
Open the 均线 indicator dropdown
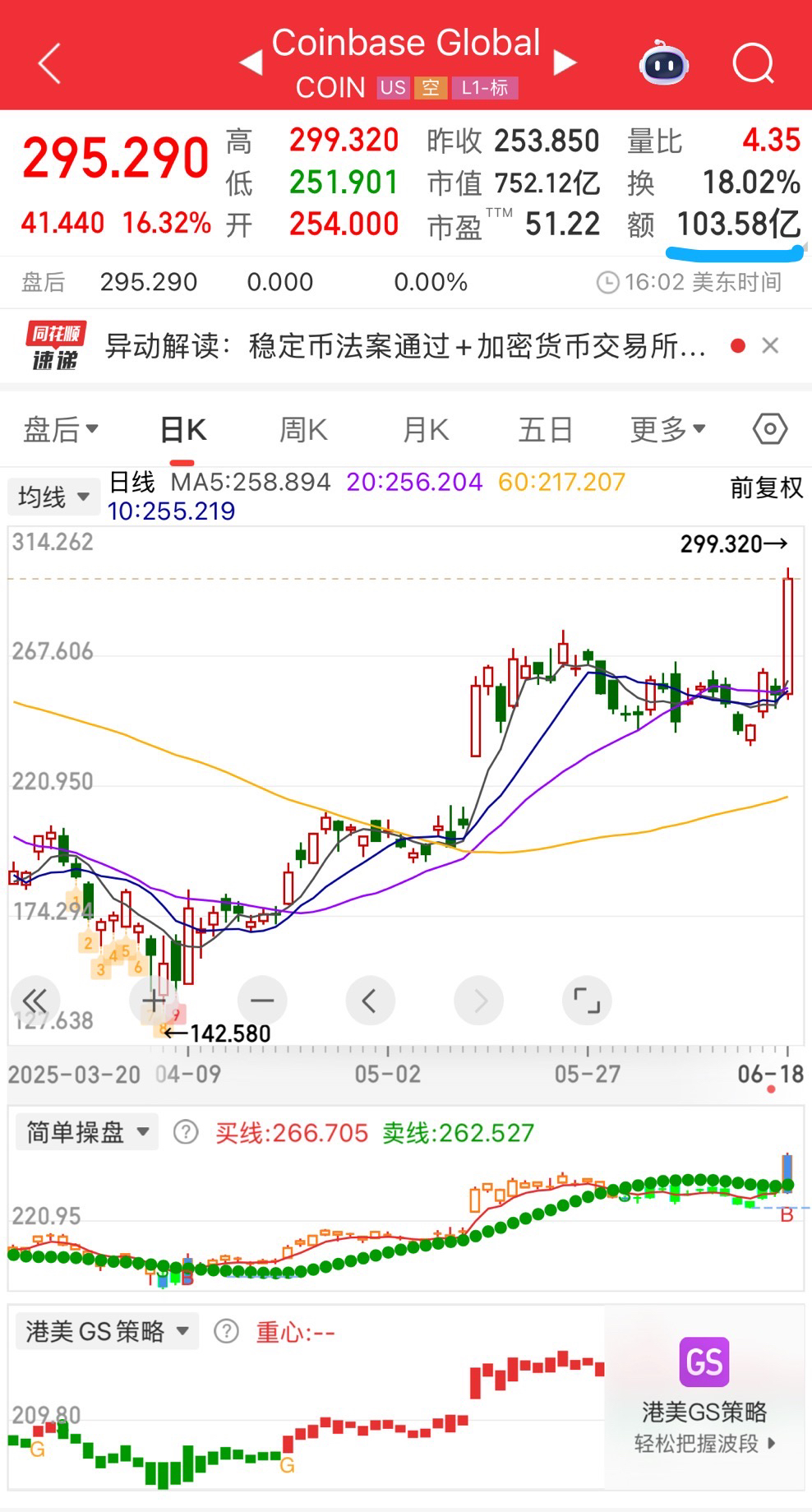click(x=53, y=497)
